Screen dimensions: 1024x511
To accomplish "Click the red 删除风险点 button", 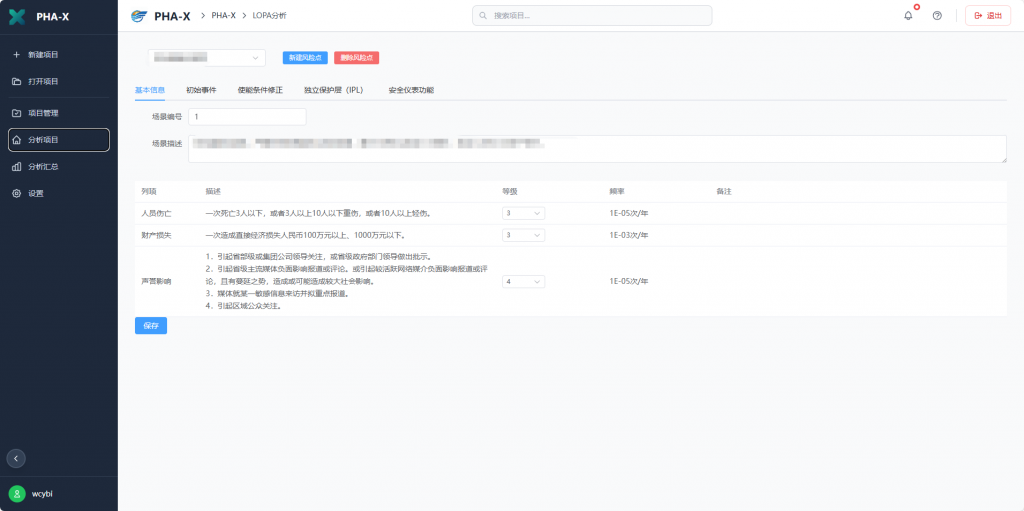I will [356, 58].
